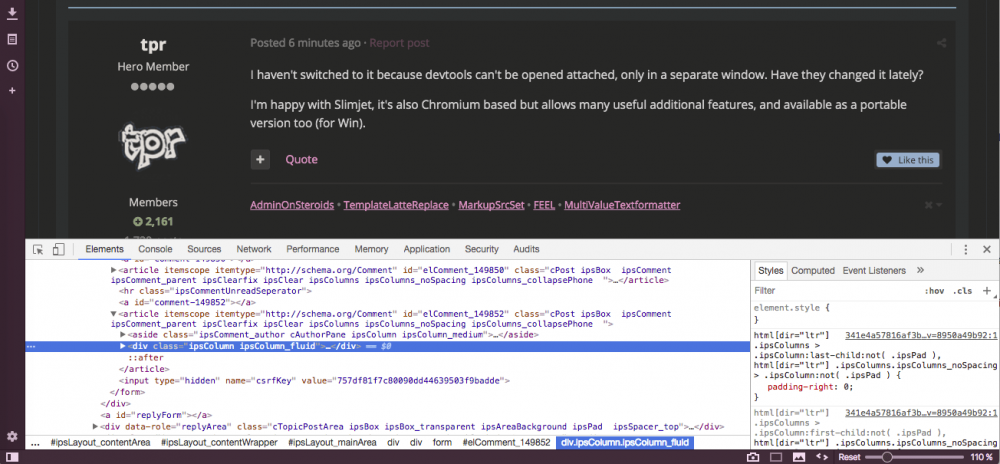
Task: Show hidden breadcrumb ancestors with ellipsis
Action: tap(35, 442)
